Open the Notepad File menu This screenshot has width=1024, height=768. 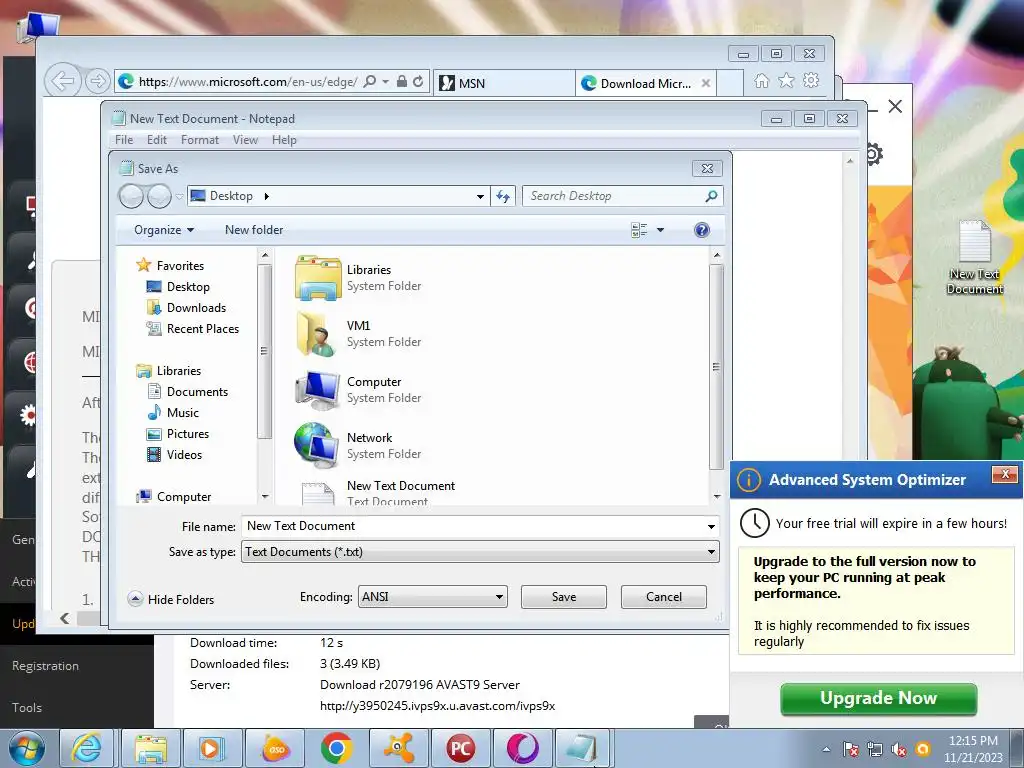(x=123, y=140)
